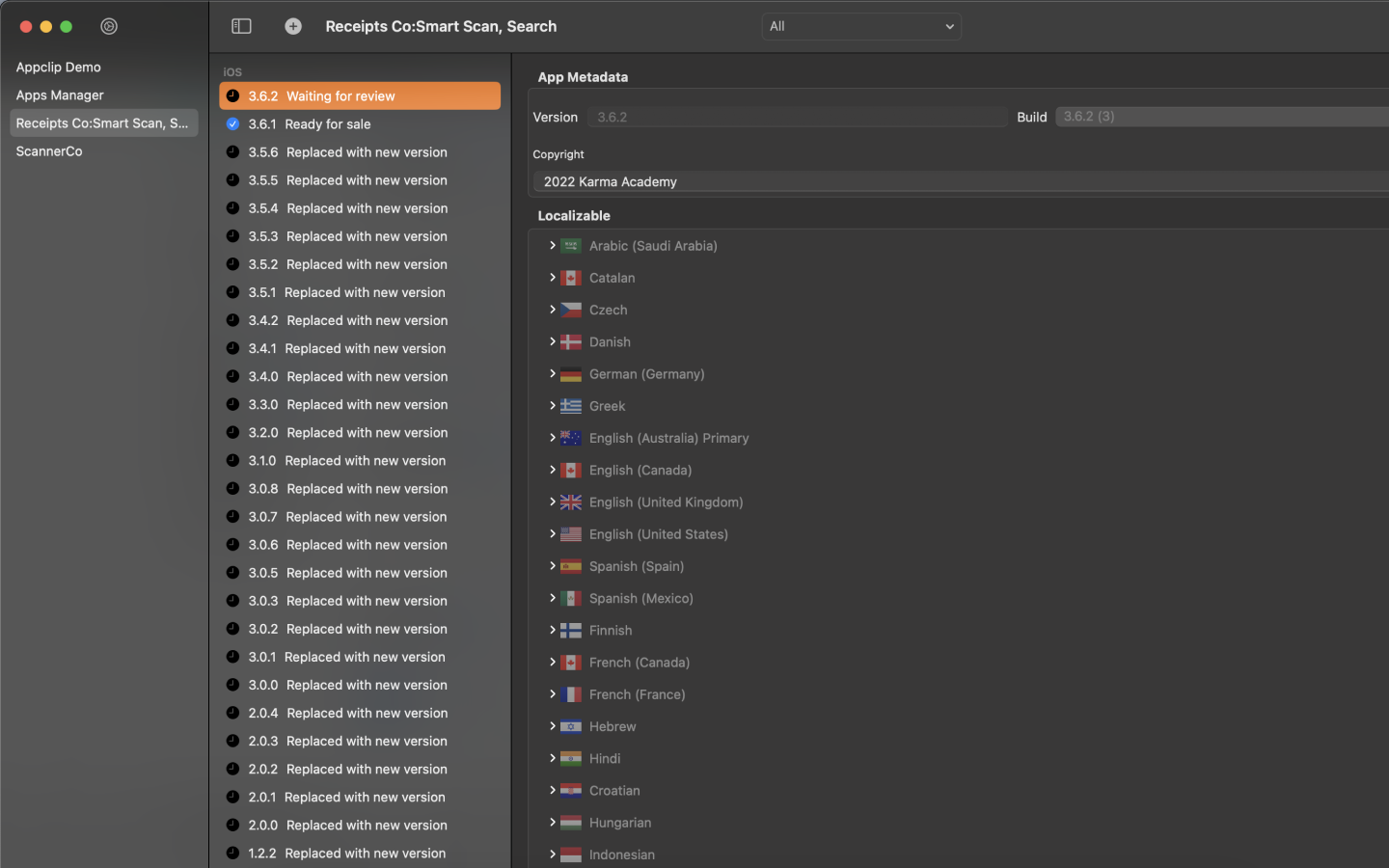Click the English (United Kingdom) label
Screen dimensions: 1389x868
pos(667,502)
